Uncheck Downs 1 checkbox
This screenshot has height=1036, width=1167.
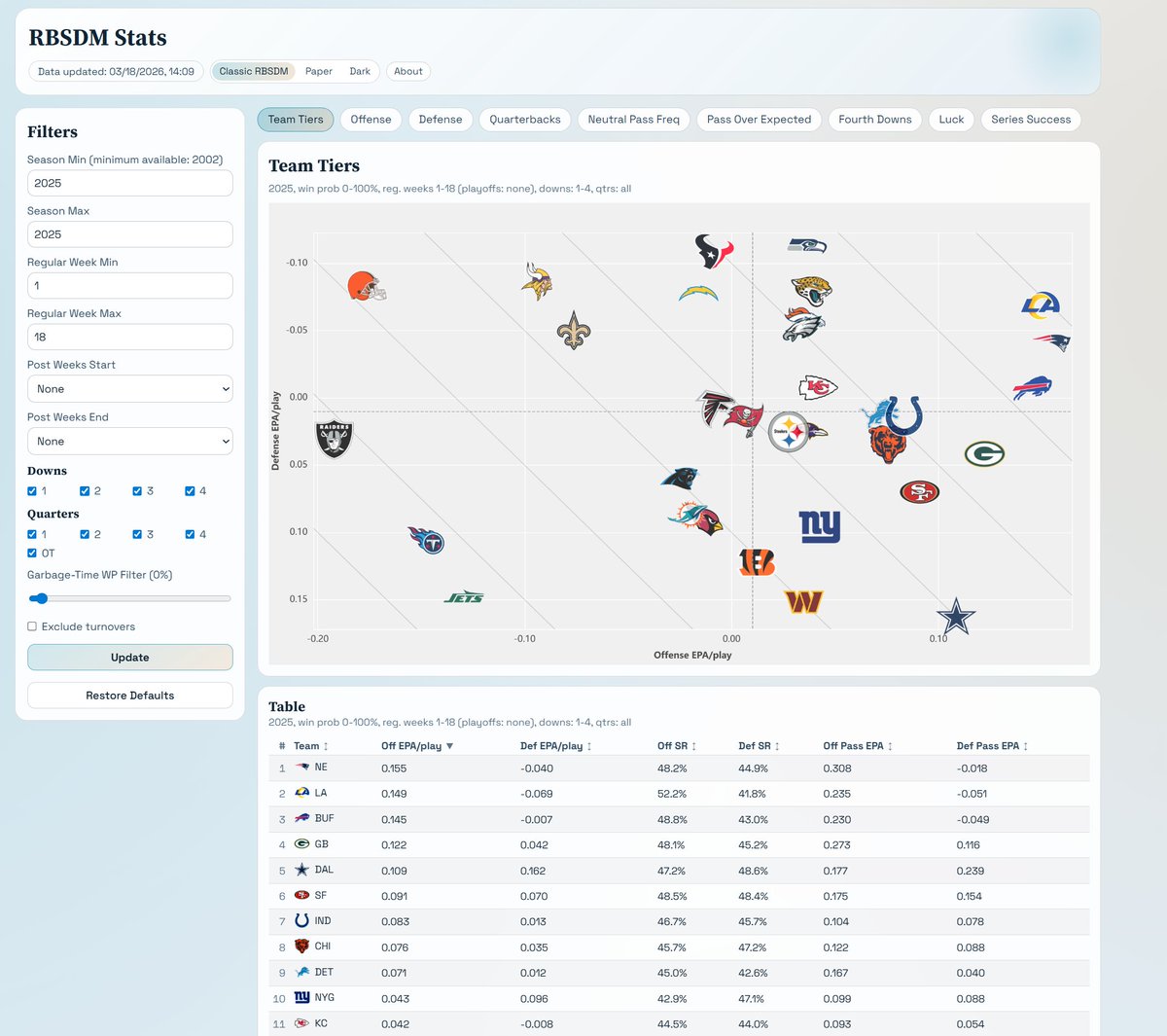(32, 491)
